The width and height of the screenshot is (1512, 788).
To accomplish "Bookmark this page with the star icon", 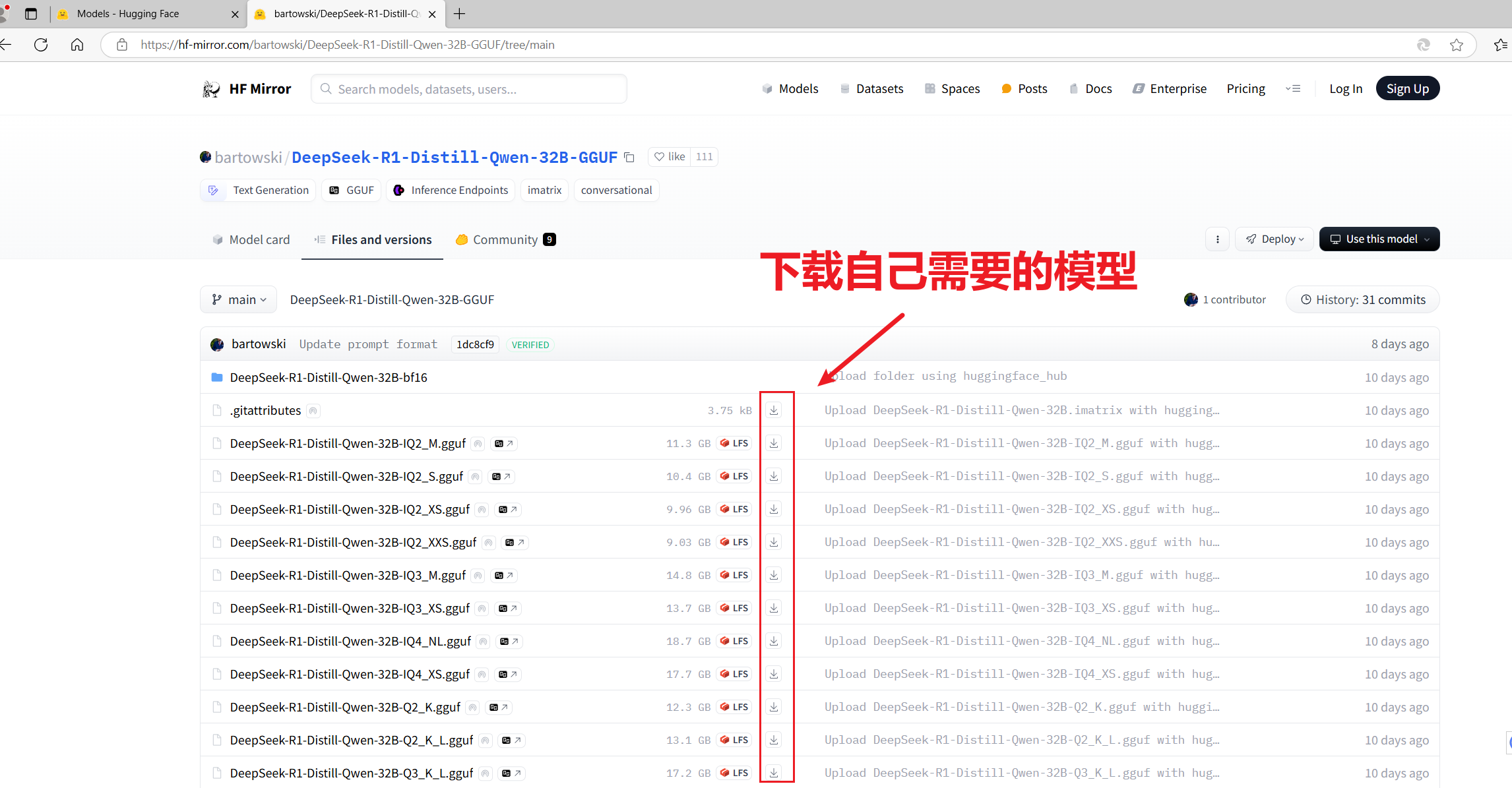I will (x=1457, y=45).
